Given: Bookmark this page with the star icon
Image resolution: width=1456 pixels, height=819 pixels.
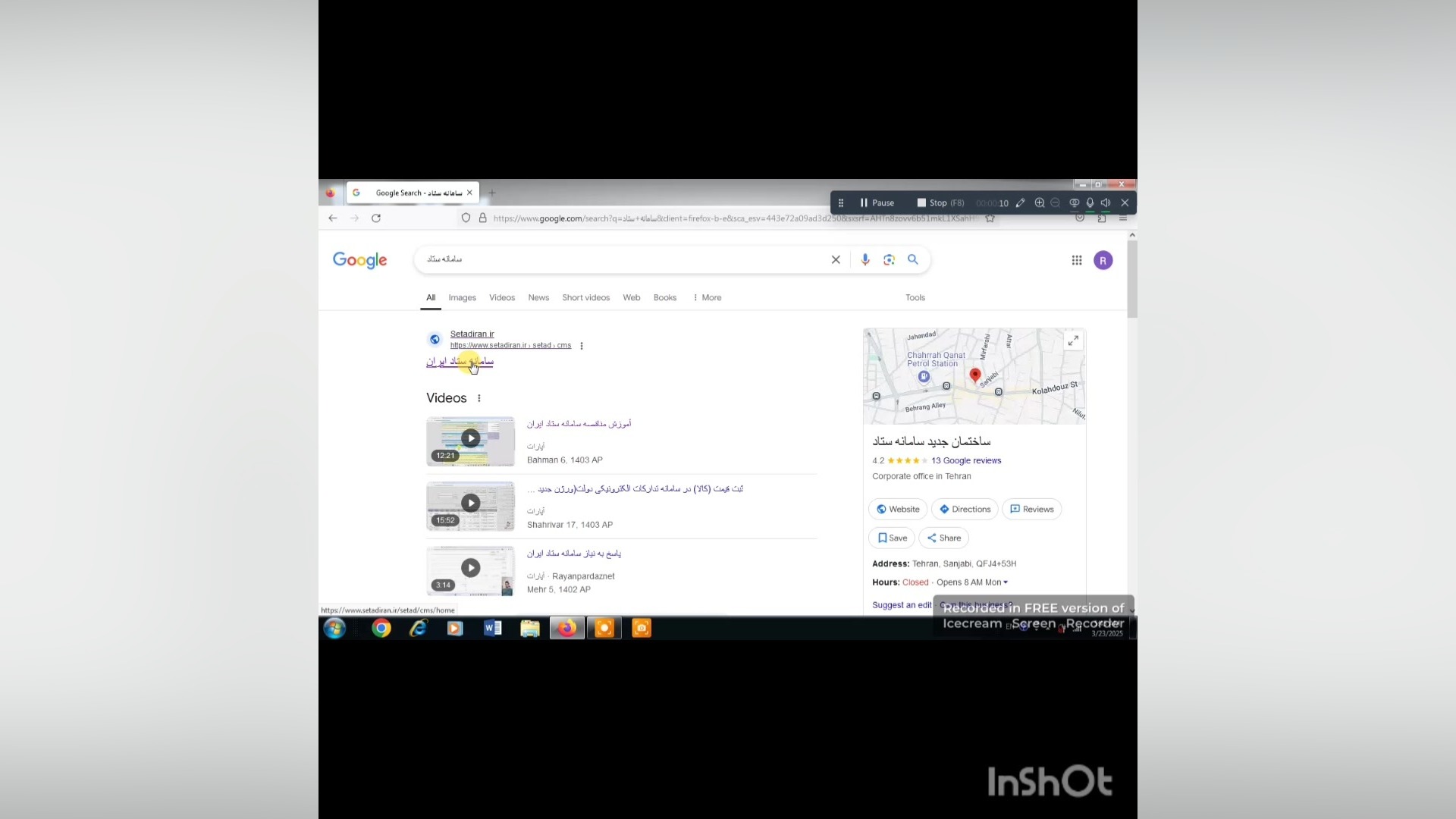Looking at the screenshot, I should (x=990, y=218).
